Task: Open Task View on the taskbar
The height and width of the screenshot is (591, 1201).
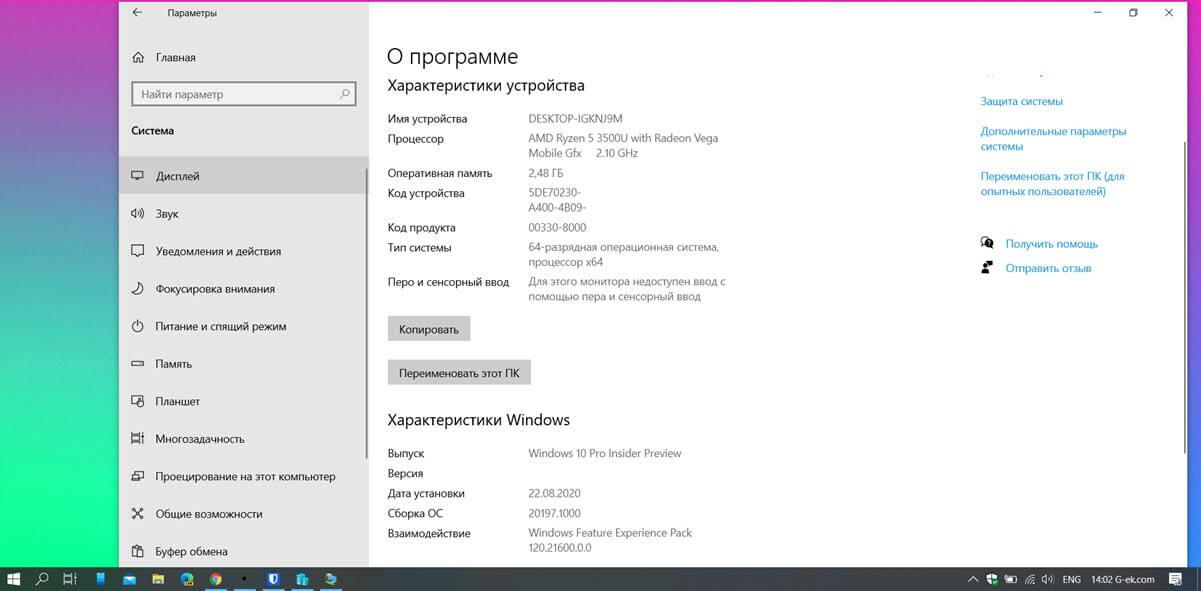Action: pyautogui.click(x=70, y=579)
